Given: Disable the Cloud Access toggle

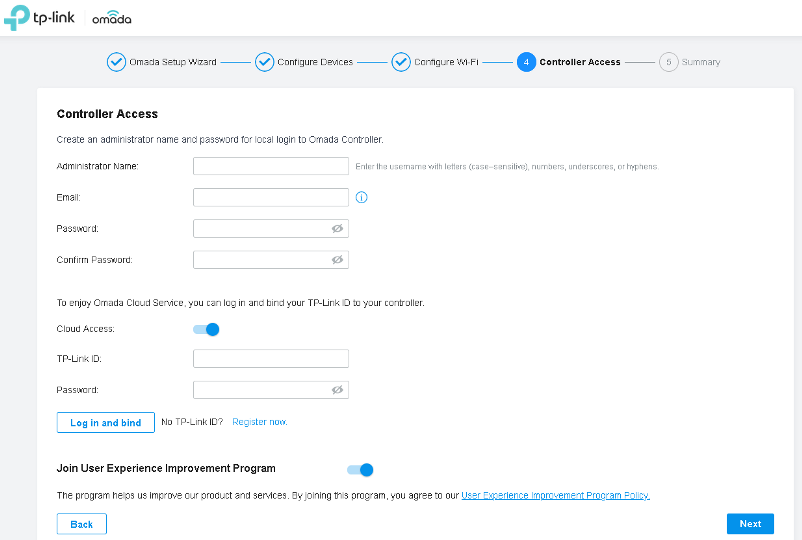Looking at the screenshot, I should [x=206, y=329].
